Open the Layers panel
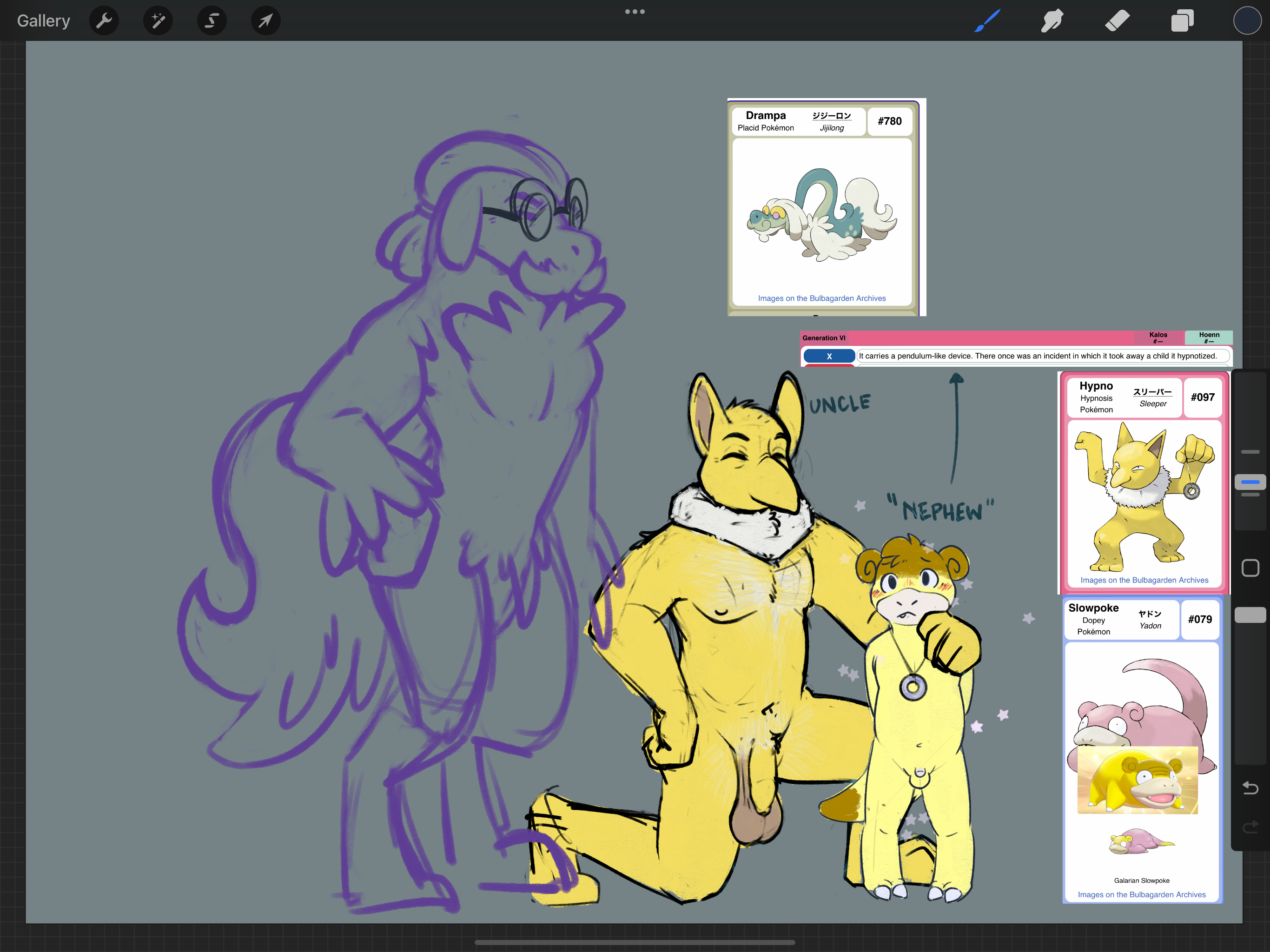The height and width of the screenshot is (952, 1270). (x=1182, y=20)
